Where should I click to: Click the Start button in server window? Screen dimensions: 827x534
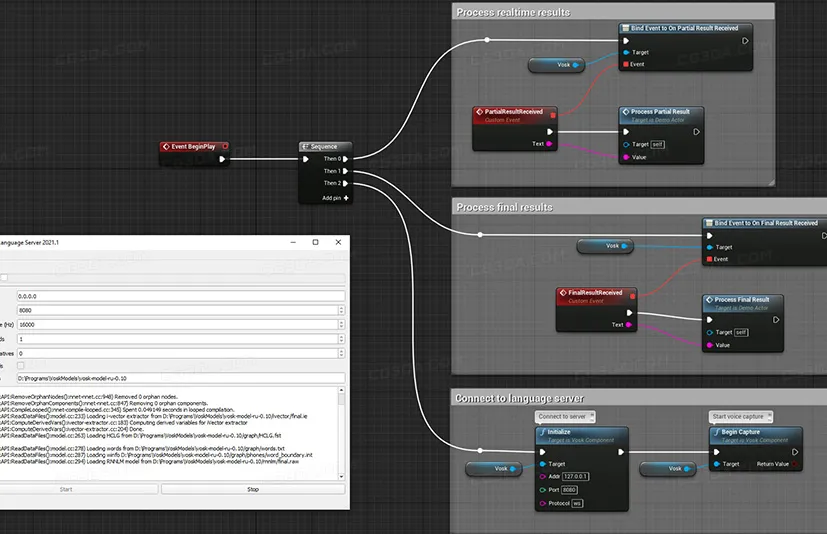[x=66, y=489]
